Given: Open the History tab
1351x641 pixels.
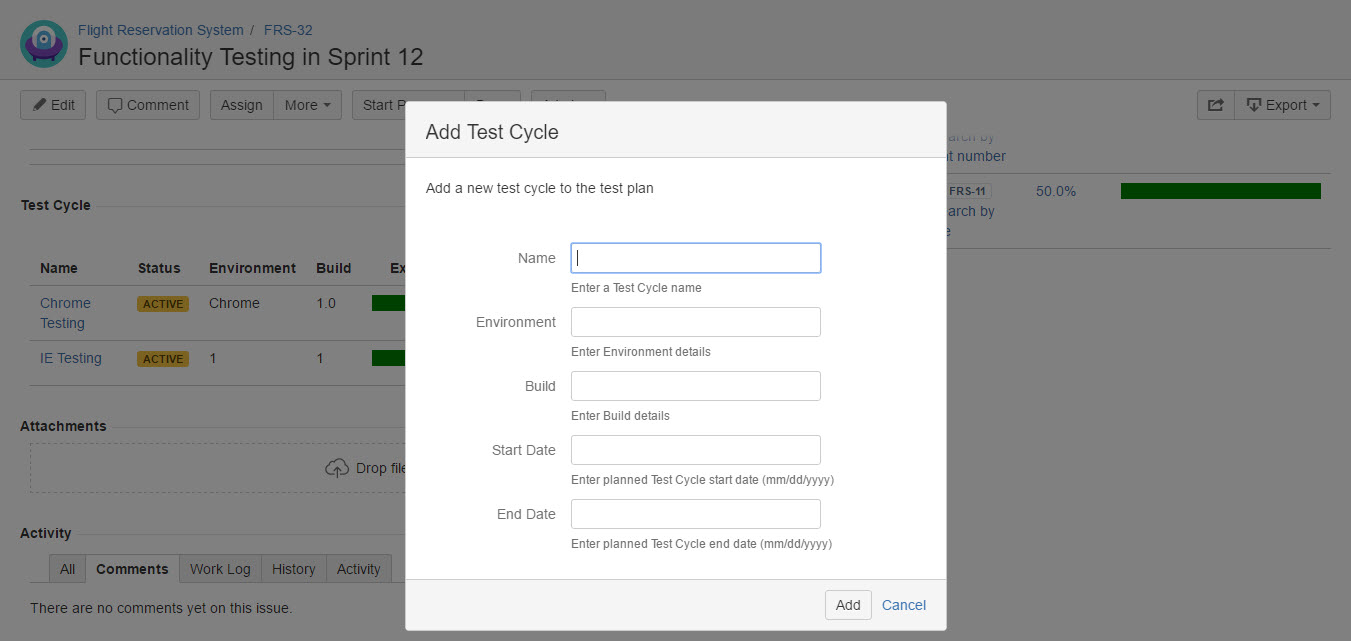Looking at the screenshot, I should coord(293,569).
